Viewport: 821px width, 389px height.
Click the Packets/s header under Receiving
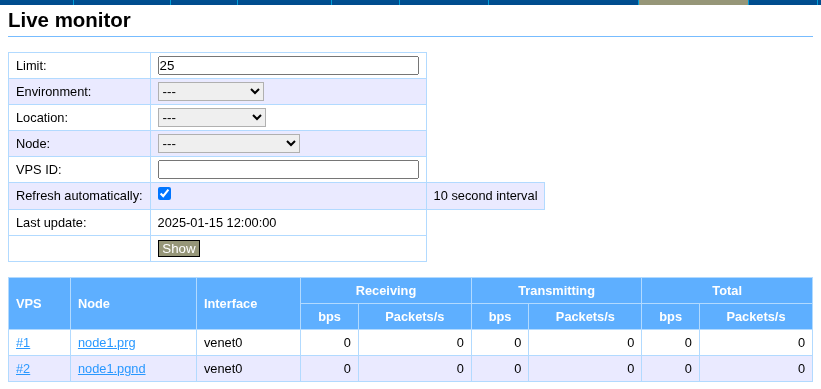pyautogui.click(x=415, y=317)
